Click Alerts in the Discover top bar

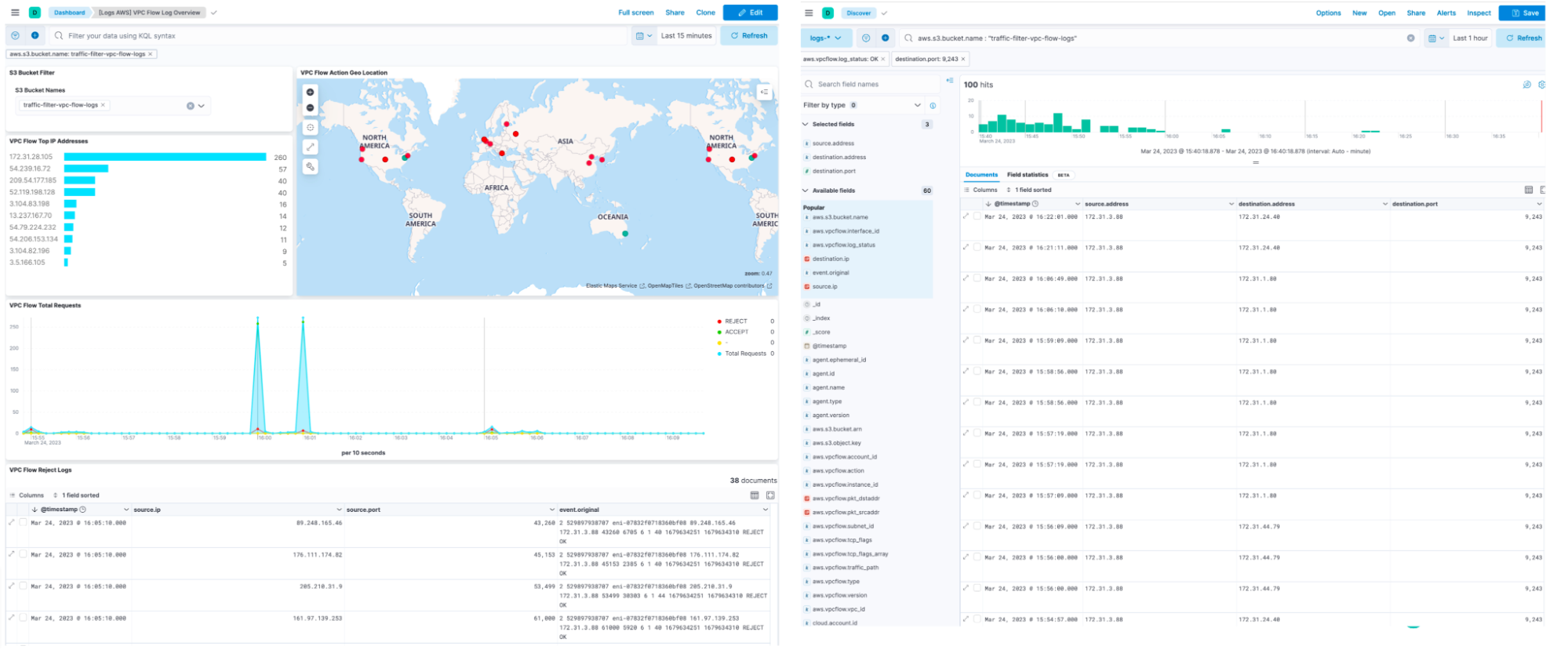1446,13
